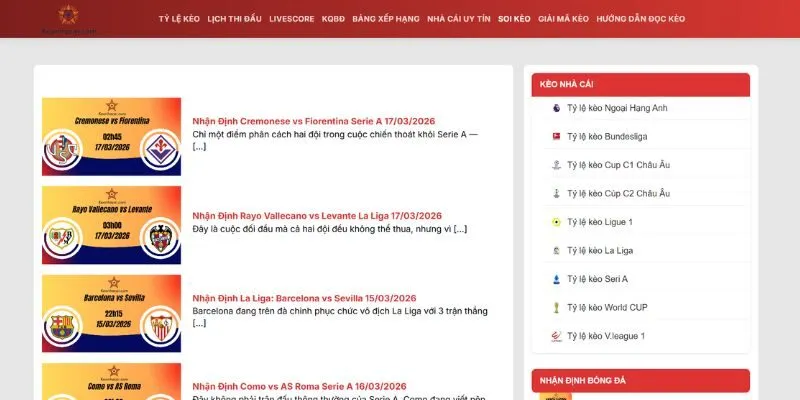This screenshot has width=800, height=400.
Task: Click the Europa League icon beside Cup C2
Action: click(556, 193)
